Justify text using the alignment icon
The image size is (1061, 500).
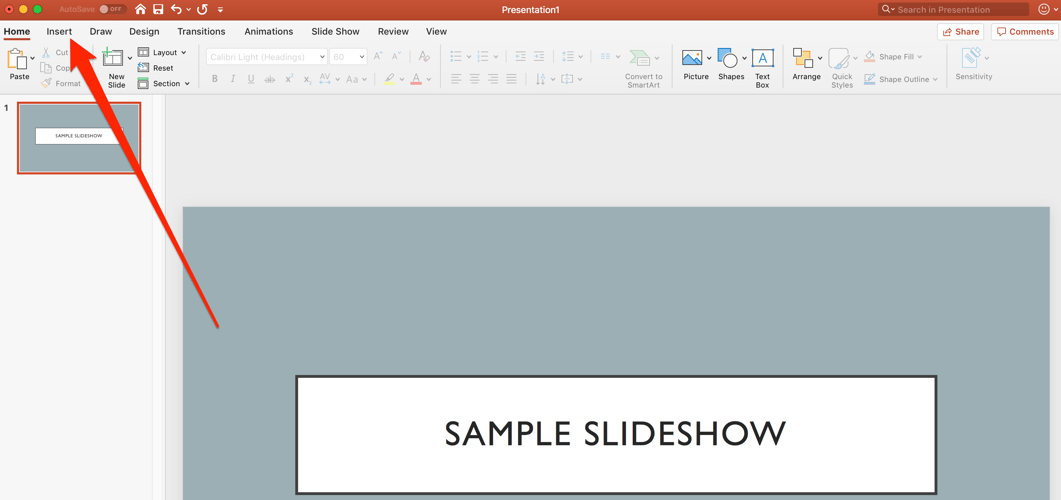[511, 79]
